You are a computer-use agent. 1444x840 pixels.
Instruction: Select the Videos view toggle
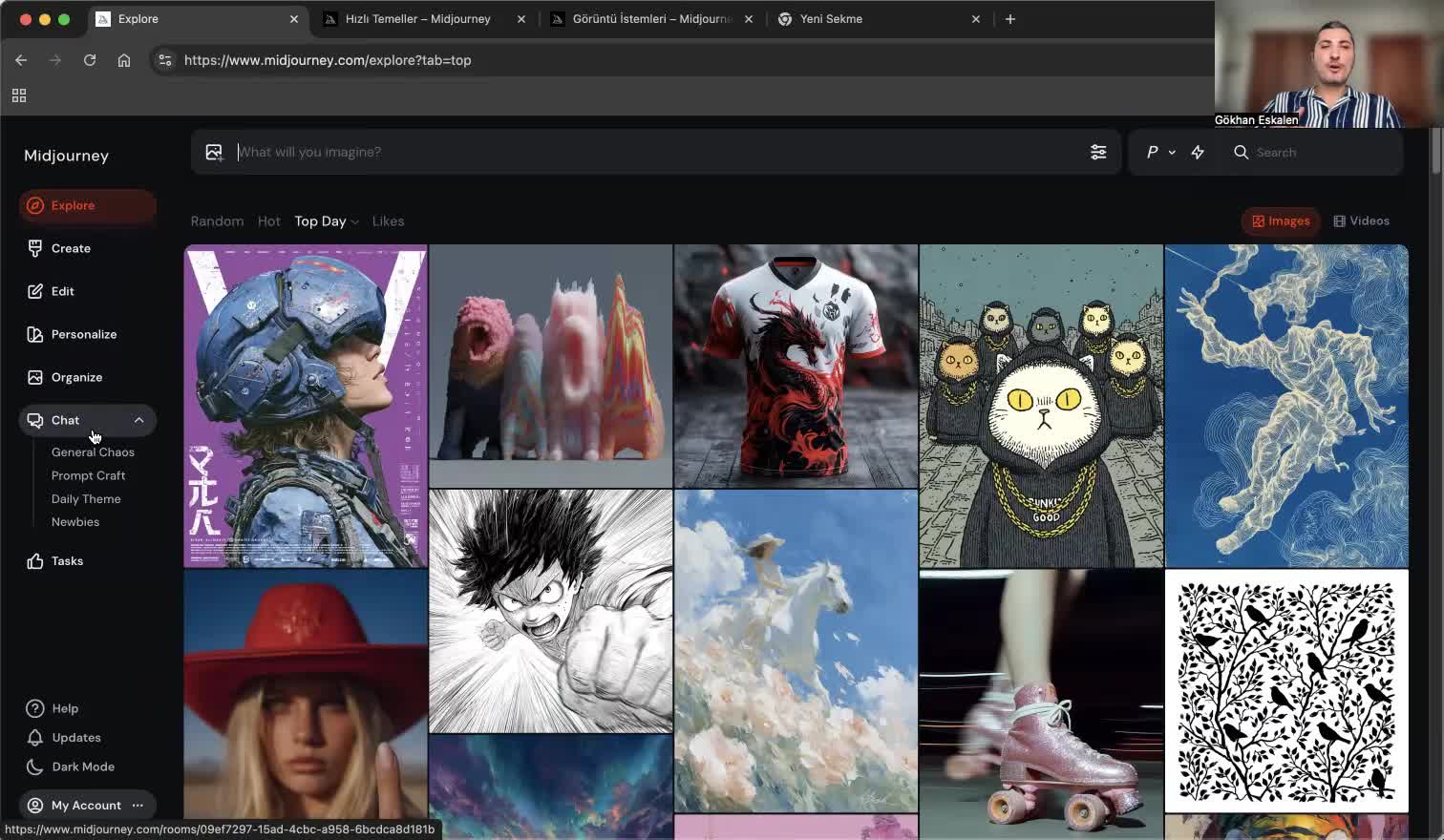[1361, 221]
